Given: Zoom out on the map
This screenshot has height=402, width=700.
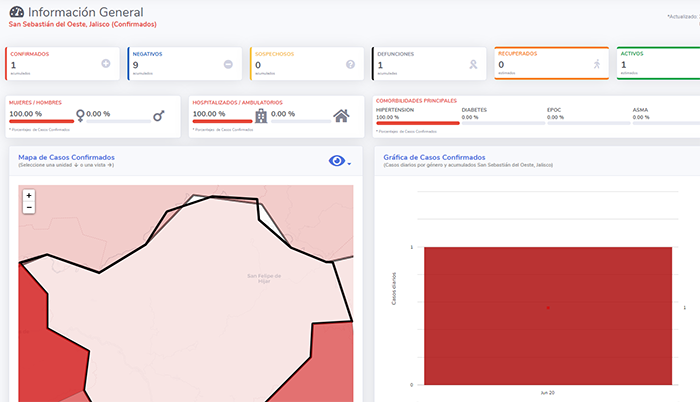Looking at the screenshot, I should [29, 207].
